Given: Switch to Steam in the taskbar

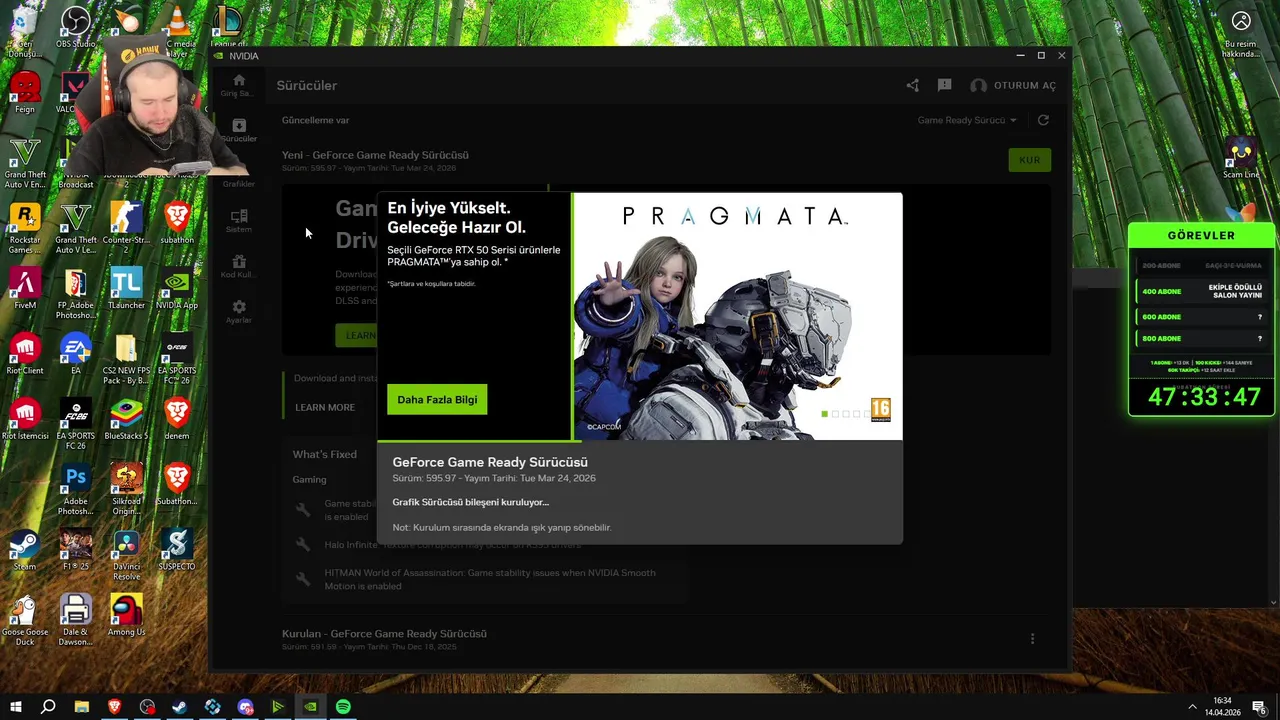Looking at the screenshot, I should click(180, 707).
